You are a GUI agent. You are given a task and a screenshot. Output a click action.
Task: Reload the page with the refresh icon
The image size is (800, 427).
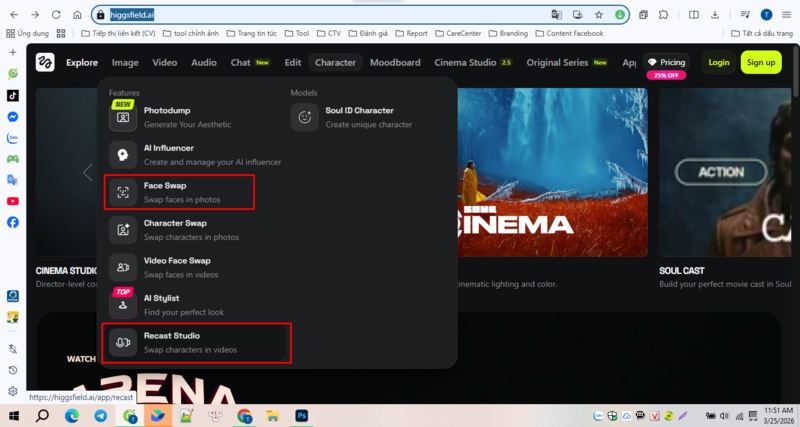[56, 15]
